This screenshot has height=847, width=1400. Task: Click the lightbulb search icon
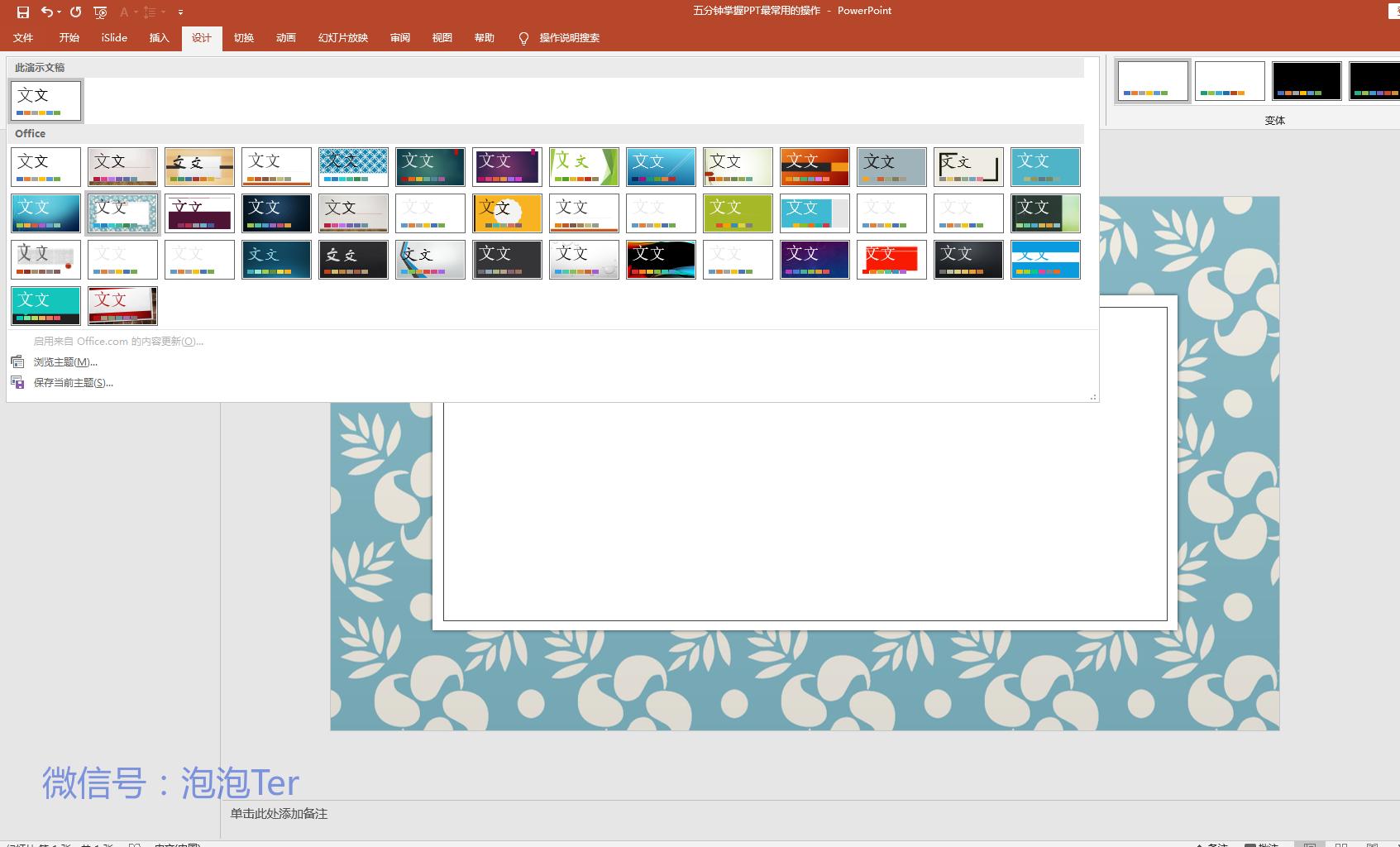coord(523,38)
